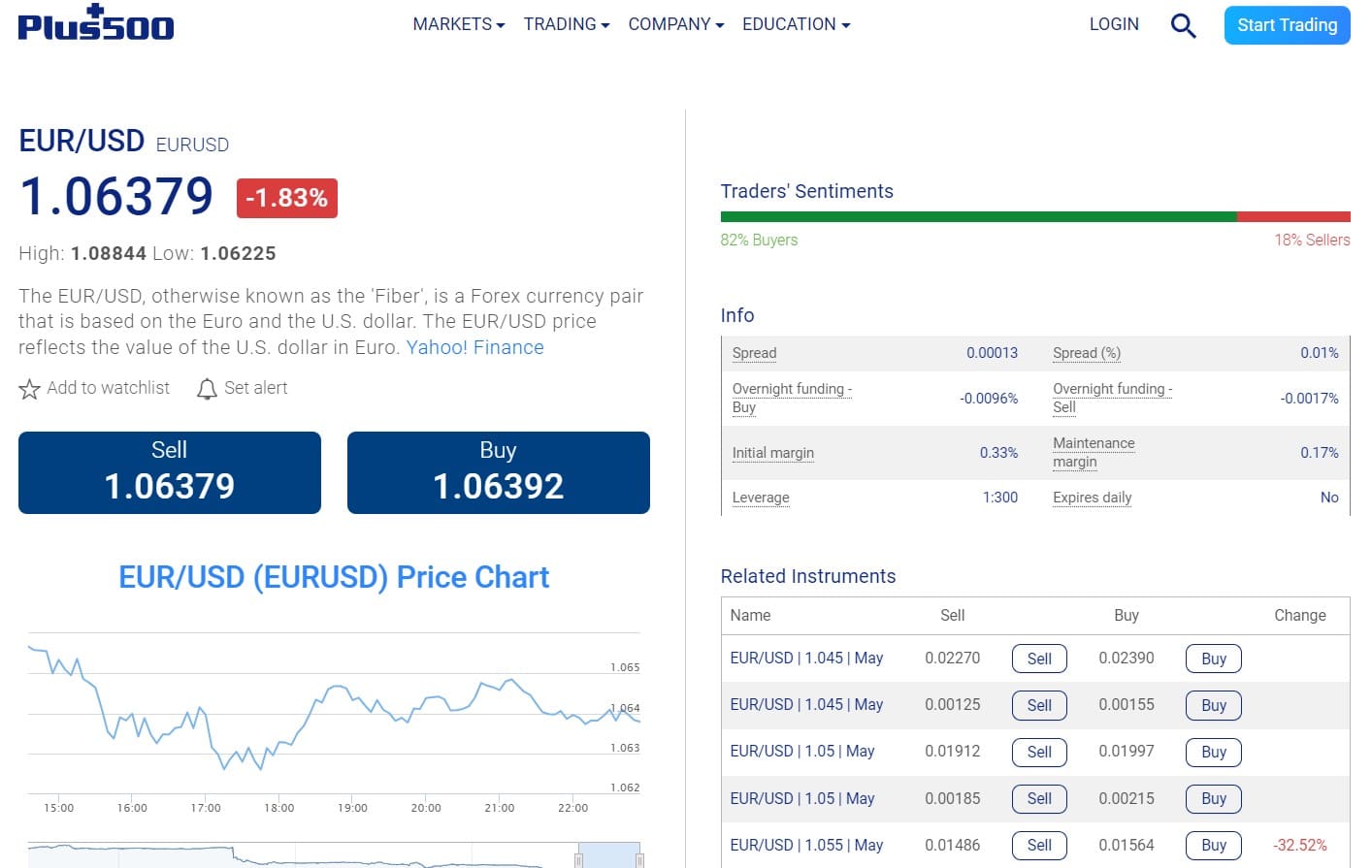The height and width of the screenshot is (868, 1372).
Task: Click the price chart line area
Action: coord(334,713)
